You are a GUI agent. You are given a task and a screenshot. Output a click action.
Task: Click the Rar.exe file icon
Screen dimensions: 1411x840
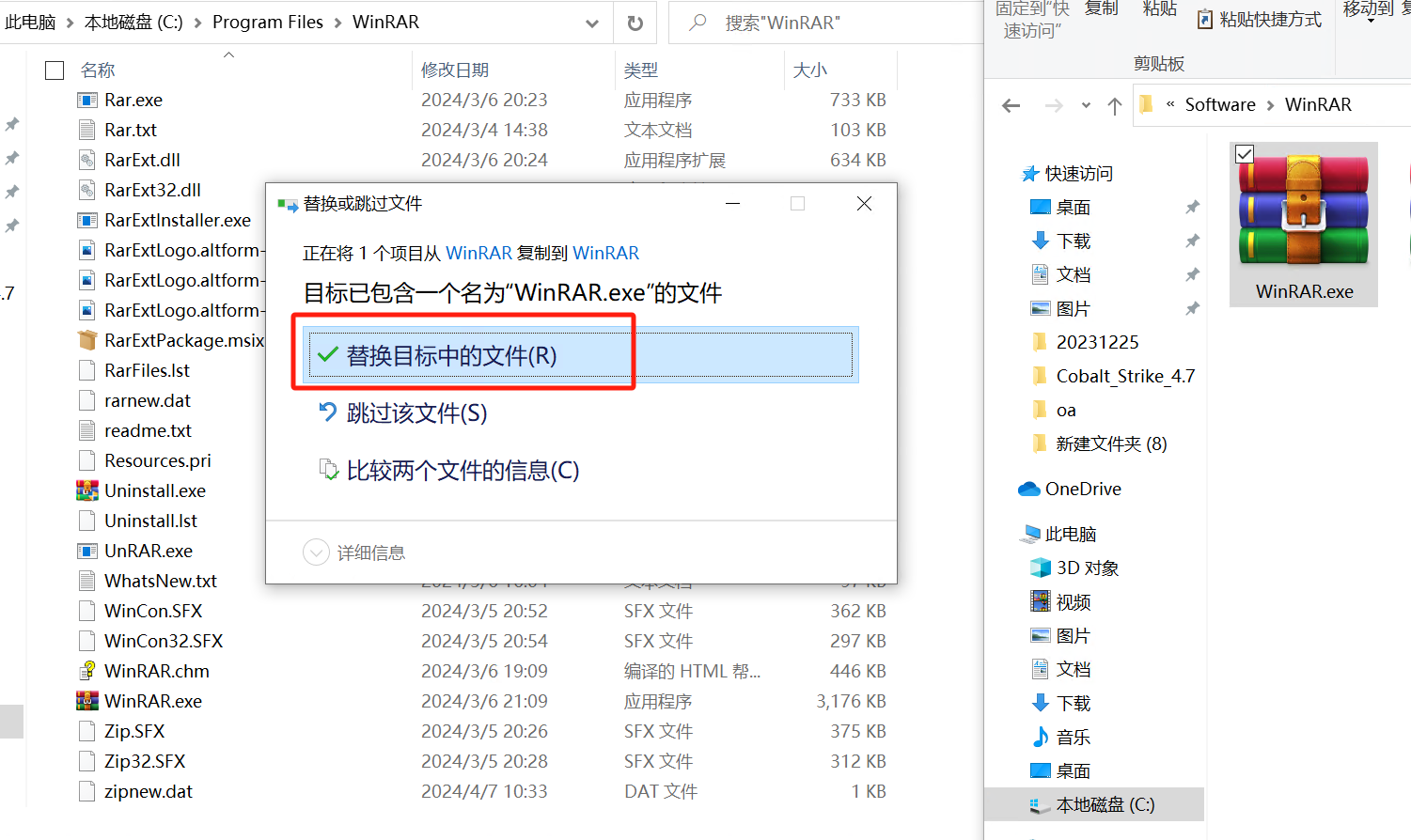pyautogui.click(x=87, y=100)
